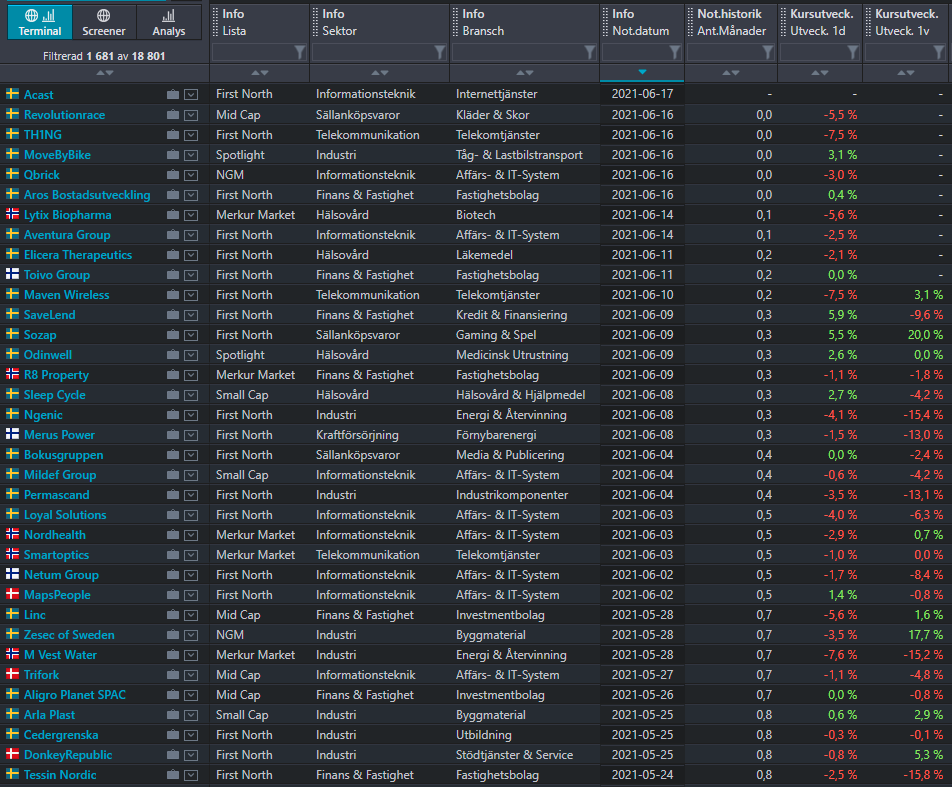Image resolution: width=952 pixels, height=787 pixels.
Task: Click the briefcase icon for Nordhealth
Action: (173, 534)
